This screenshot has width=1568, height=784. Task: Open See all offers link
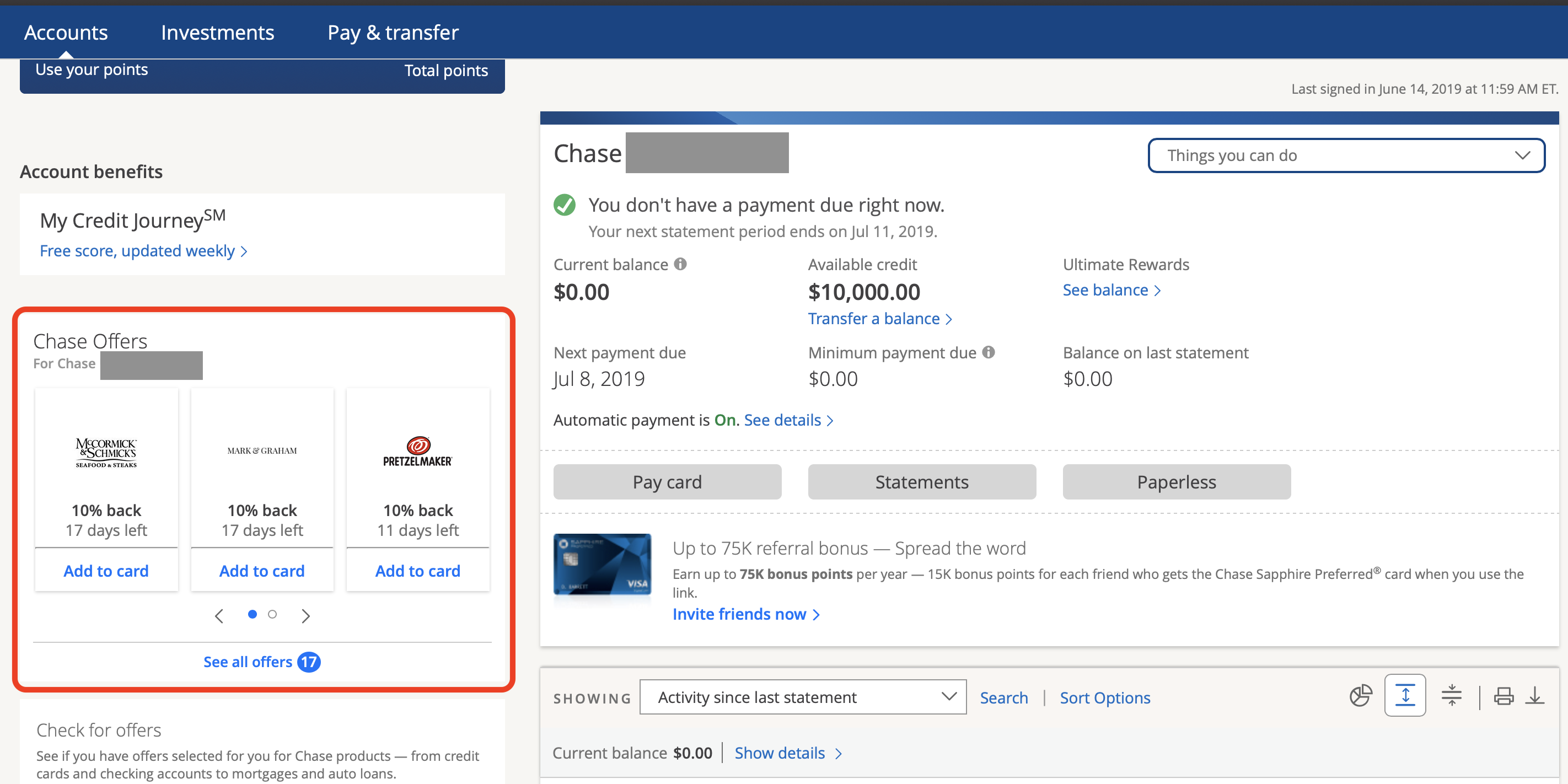tap(248, 662)
